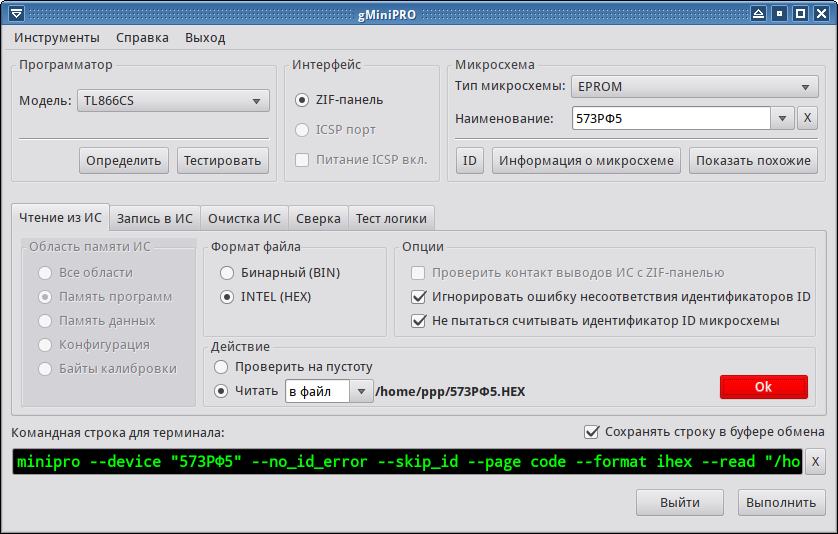Click the green minipro command line field
Screen dimensions: 838x534
(407, 461)
